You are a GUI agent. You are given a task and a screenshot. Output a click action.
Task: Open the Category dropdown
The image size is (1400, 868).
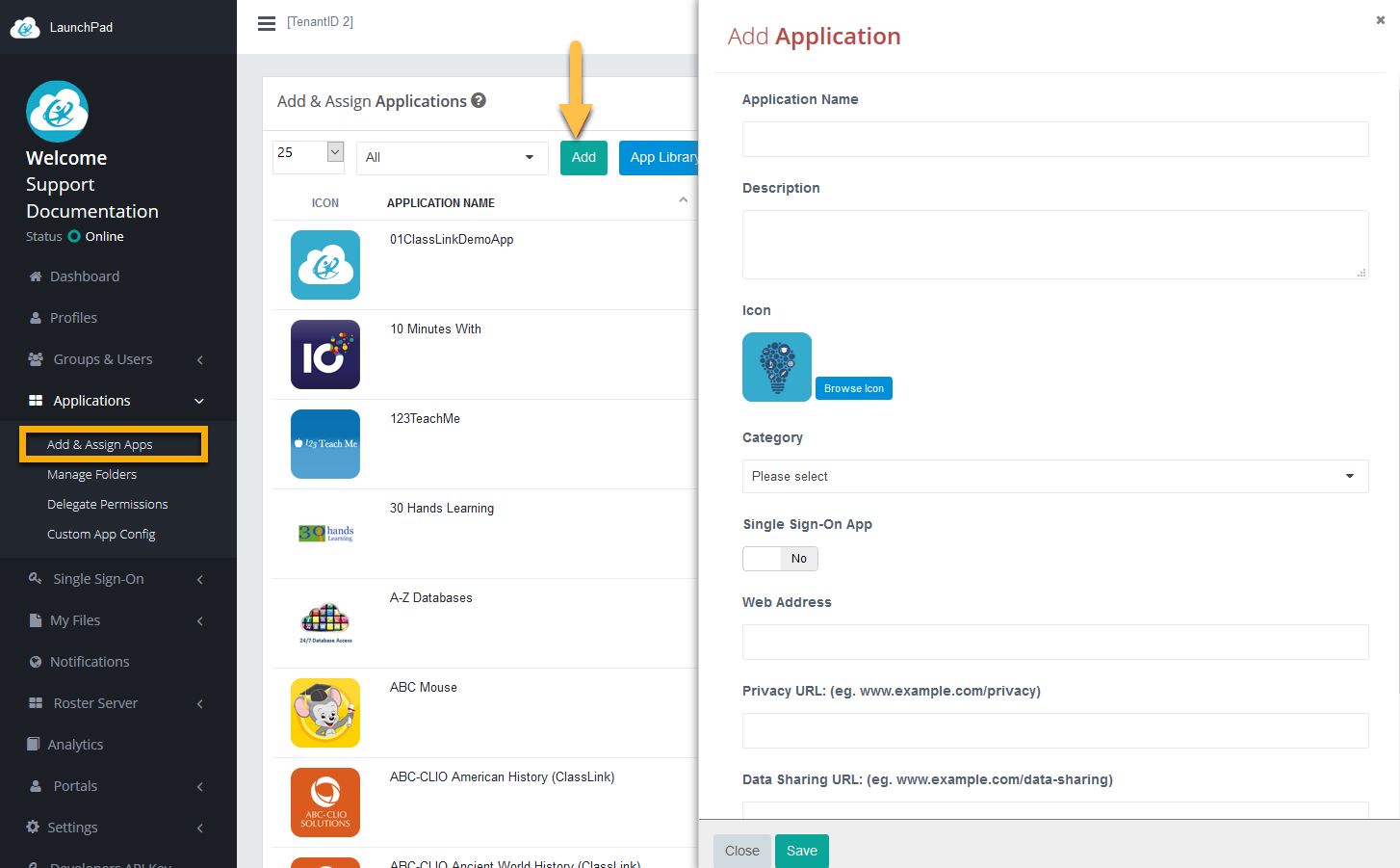1054,477
